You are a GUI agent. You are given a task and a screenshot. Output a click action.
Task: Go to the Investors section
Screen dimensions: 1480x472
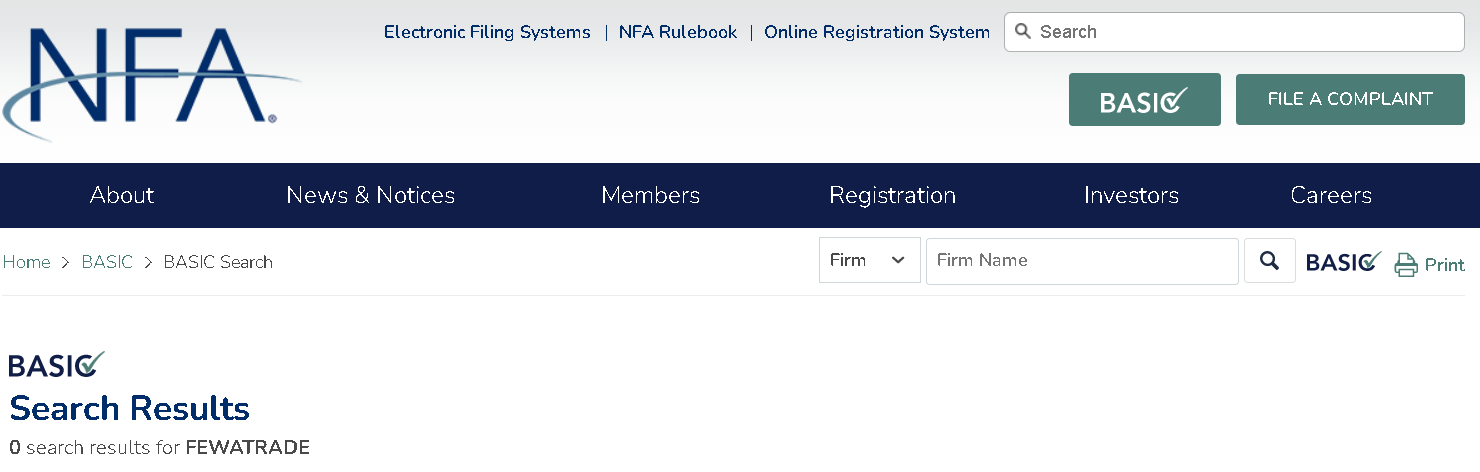point(1131,195)
